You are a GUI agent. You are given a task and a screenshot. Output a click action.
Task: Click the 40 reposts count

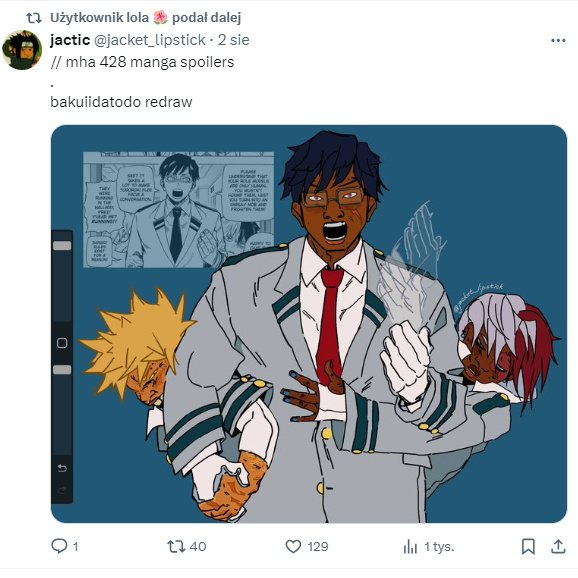198,546
